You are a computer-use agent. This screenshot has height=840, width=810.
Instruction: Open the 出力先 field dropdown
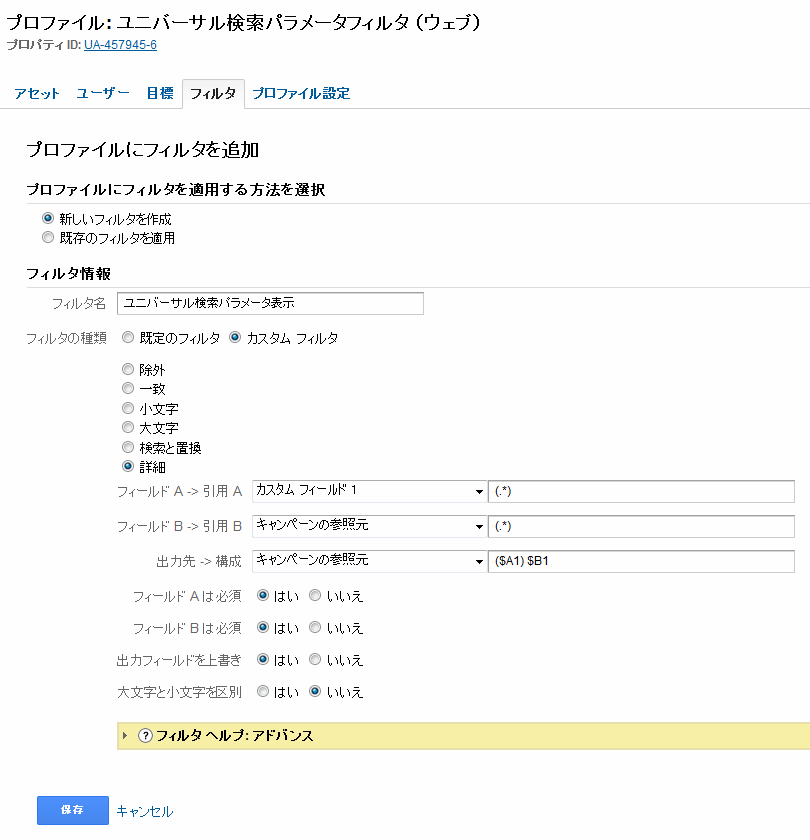pyautogui.click(x=369, y=560)
